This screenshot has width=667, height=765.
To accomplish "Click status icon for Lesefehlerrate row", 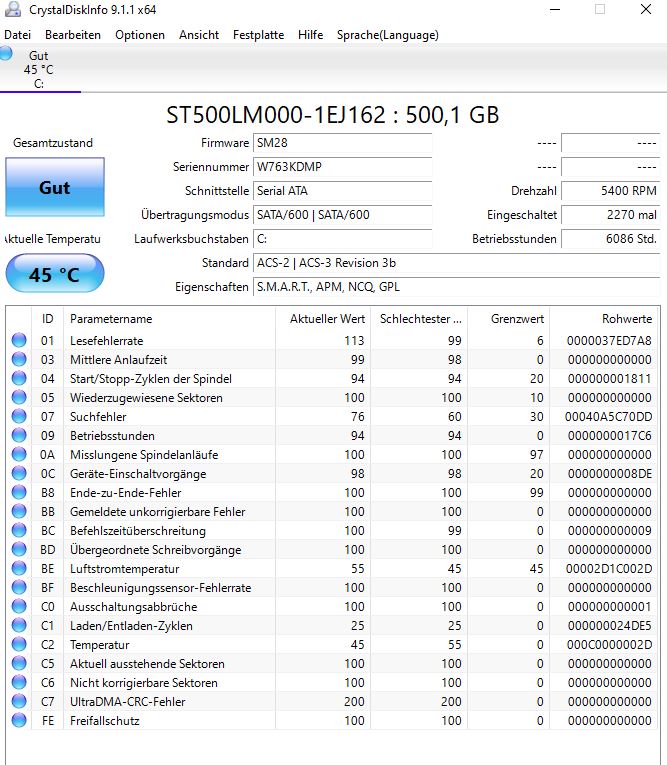I will pos(19,340).
